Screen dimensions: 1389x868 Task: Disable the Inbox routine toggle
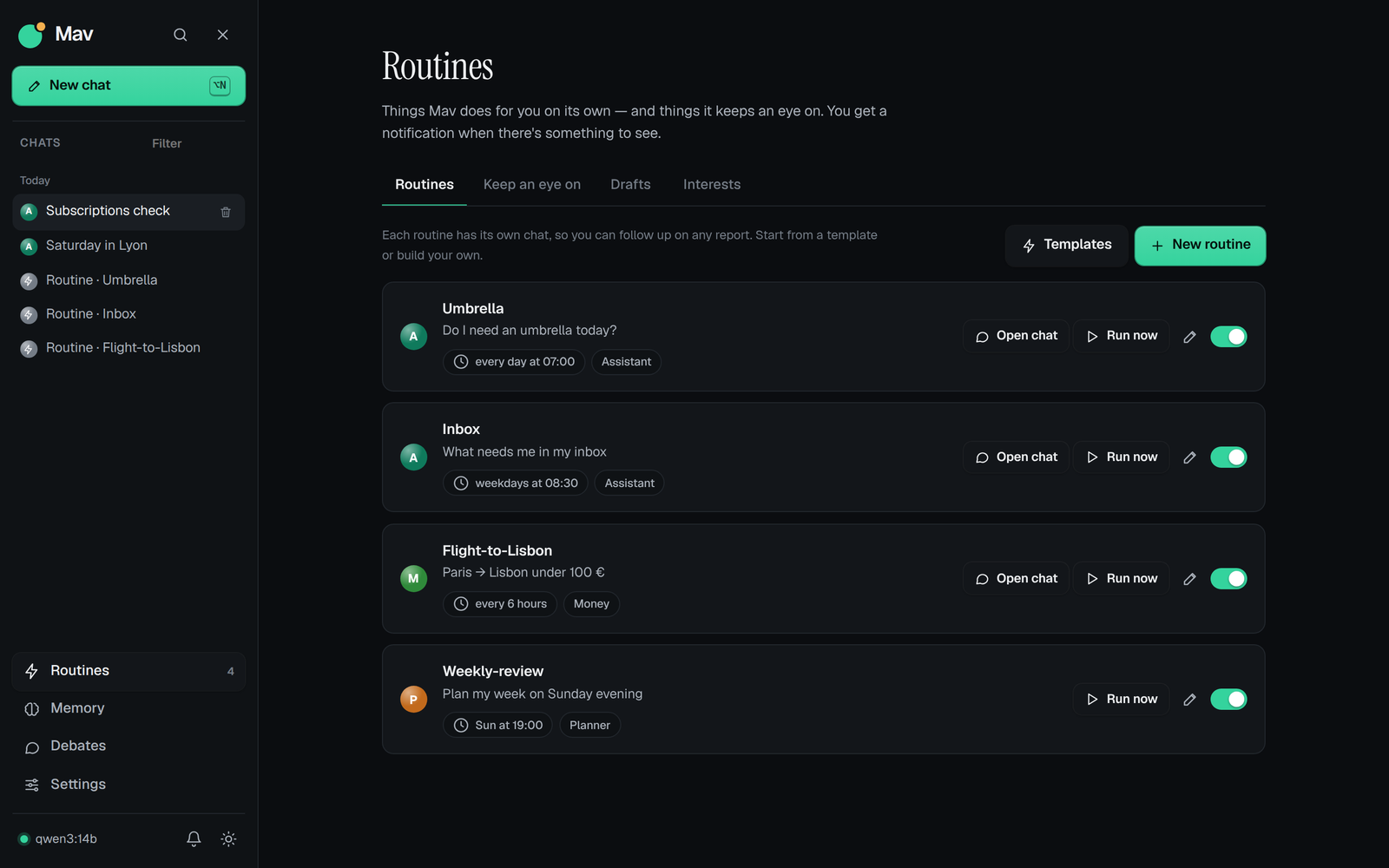click(x=1228, y=457)
